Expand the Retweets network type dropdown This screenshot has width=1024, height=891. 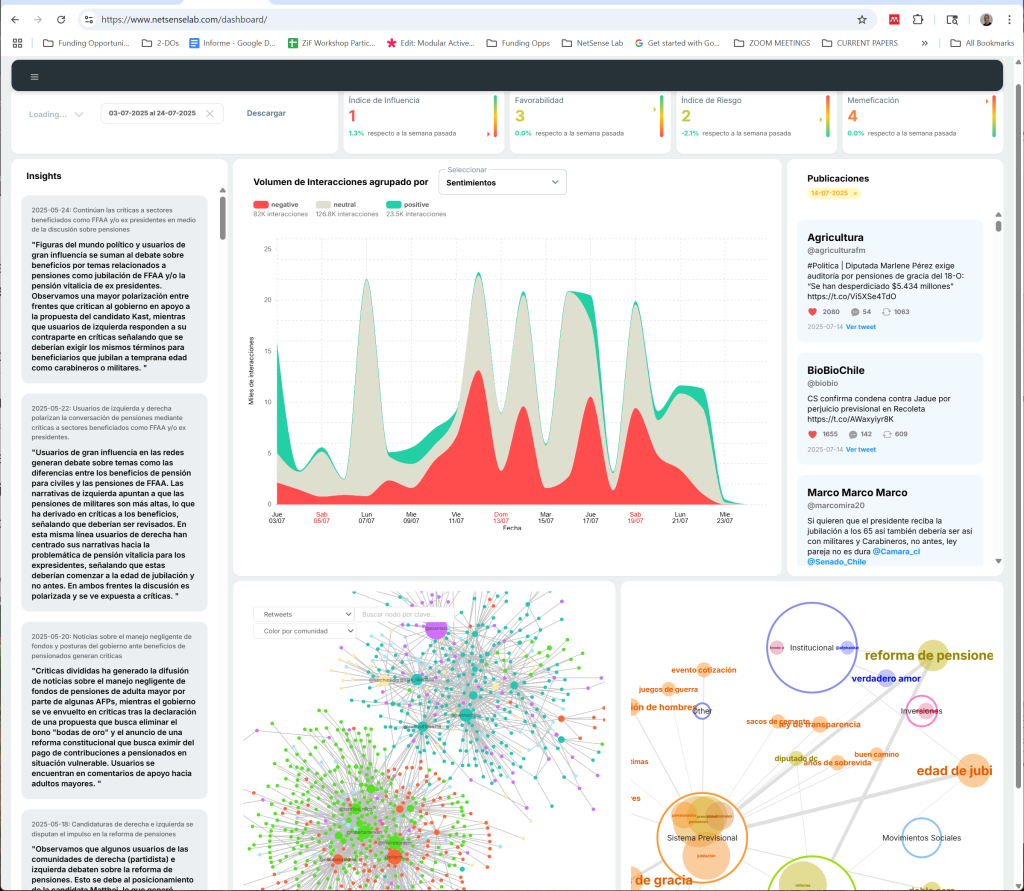tap(303, 614)
